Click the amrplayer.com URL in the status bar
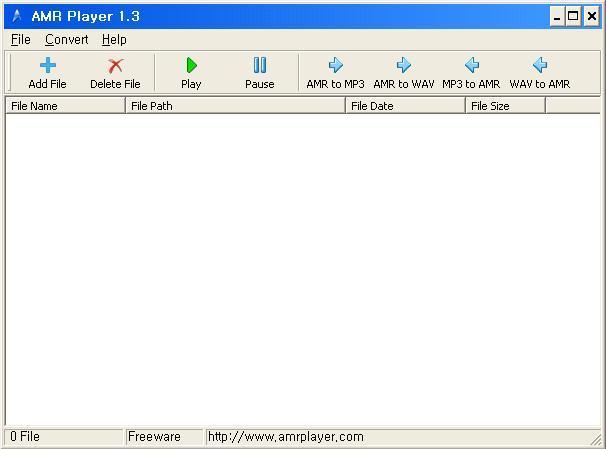This screenshot has height=449, width=606. pos(286,437)
